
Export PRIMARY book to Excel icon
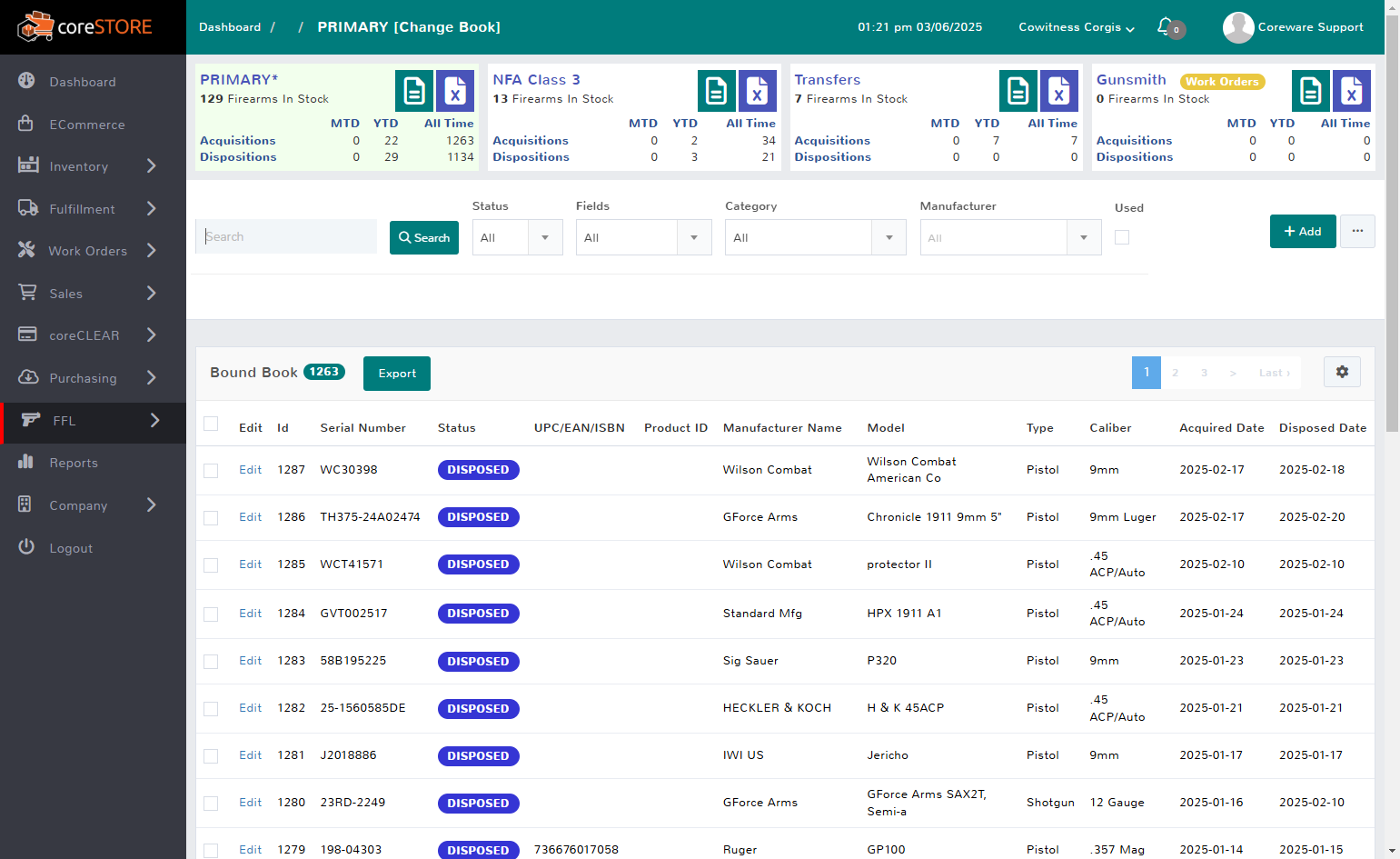455,91
